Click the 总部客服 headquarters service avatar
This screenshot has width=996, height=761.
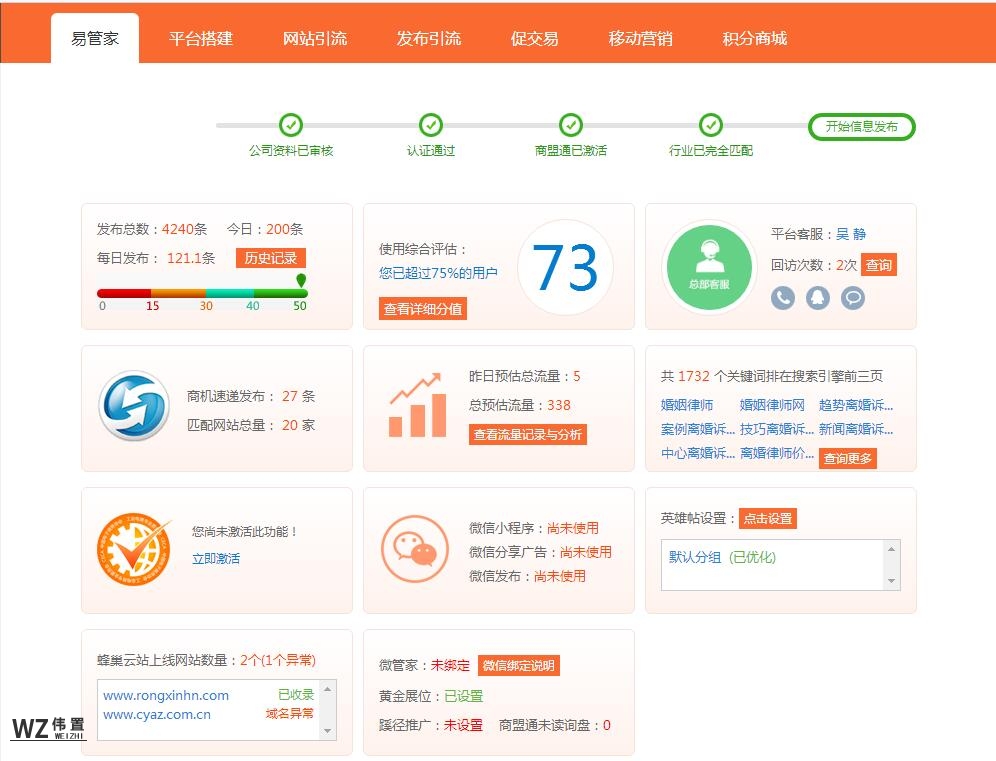pyautogui.click(x=708, y=264)
